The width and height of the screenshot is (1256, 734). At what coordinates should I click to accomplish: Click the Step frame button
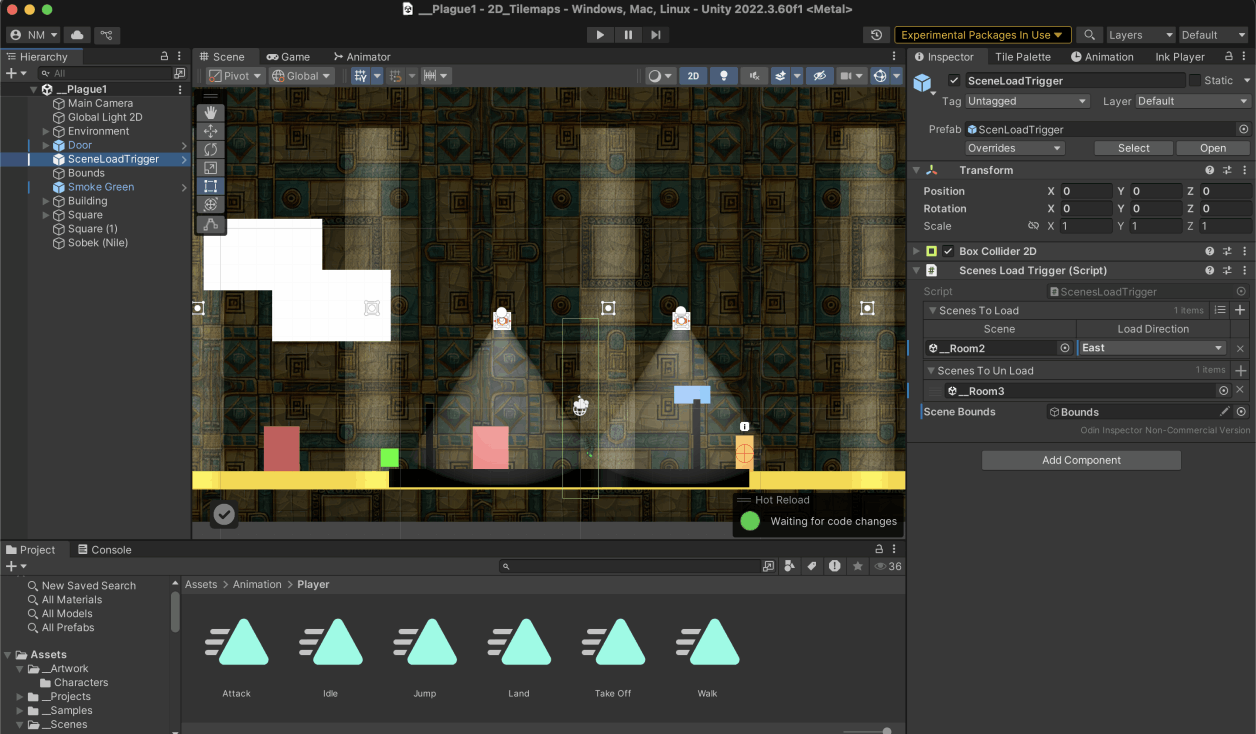coord(655,35)
